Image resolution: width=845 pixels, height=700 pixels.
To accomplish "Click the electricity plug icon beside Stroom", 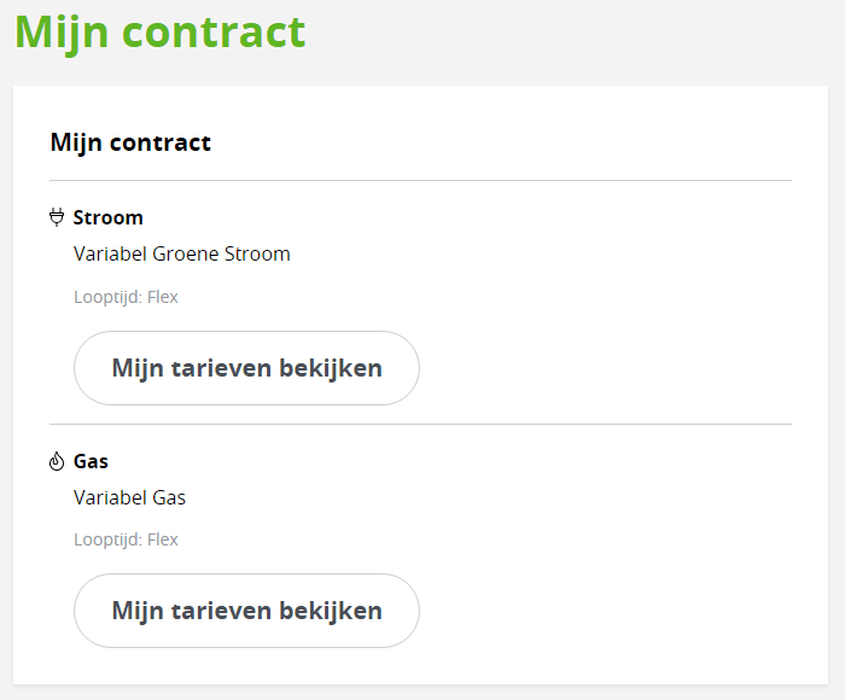I will coord(57,217).
